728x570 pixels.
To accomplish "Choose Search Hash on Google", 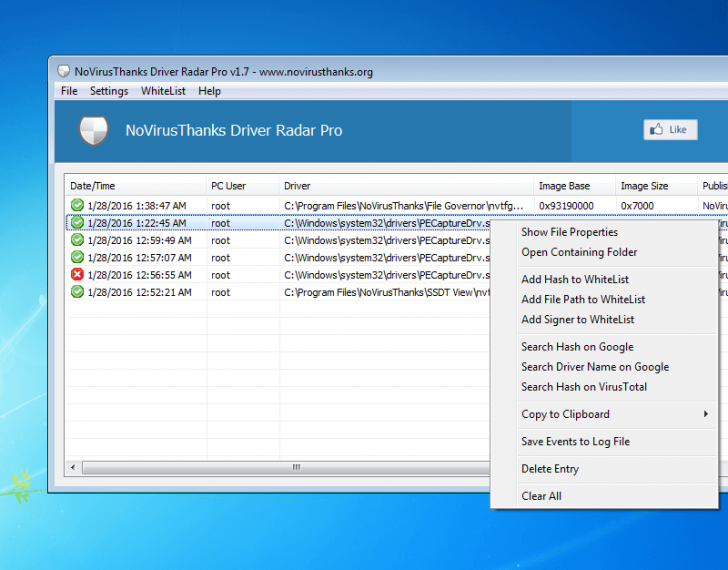I will point(577,347).
